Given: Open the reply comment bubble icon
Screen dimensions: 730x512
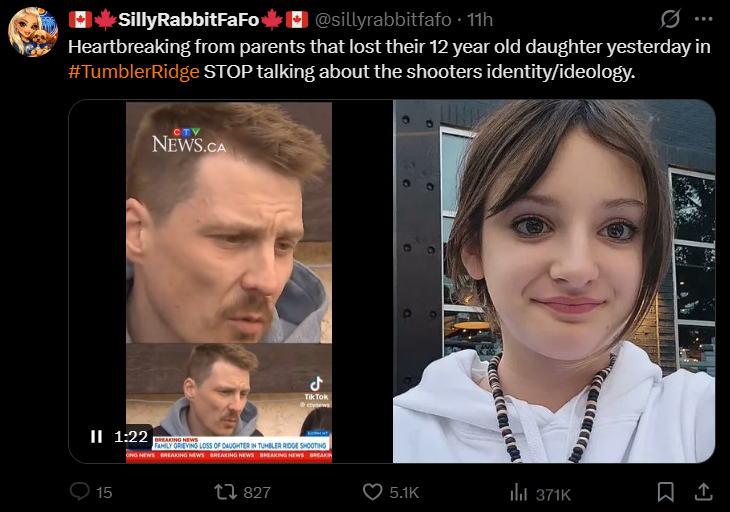Looking at the screenshot, I should click(x=80, y=492).
